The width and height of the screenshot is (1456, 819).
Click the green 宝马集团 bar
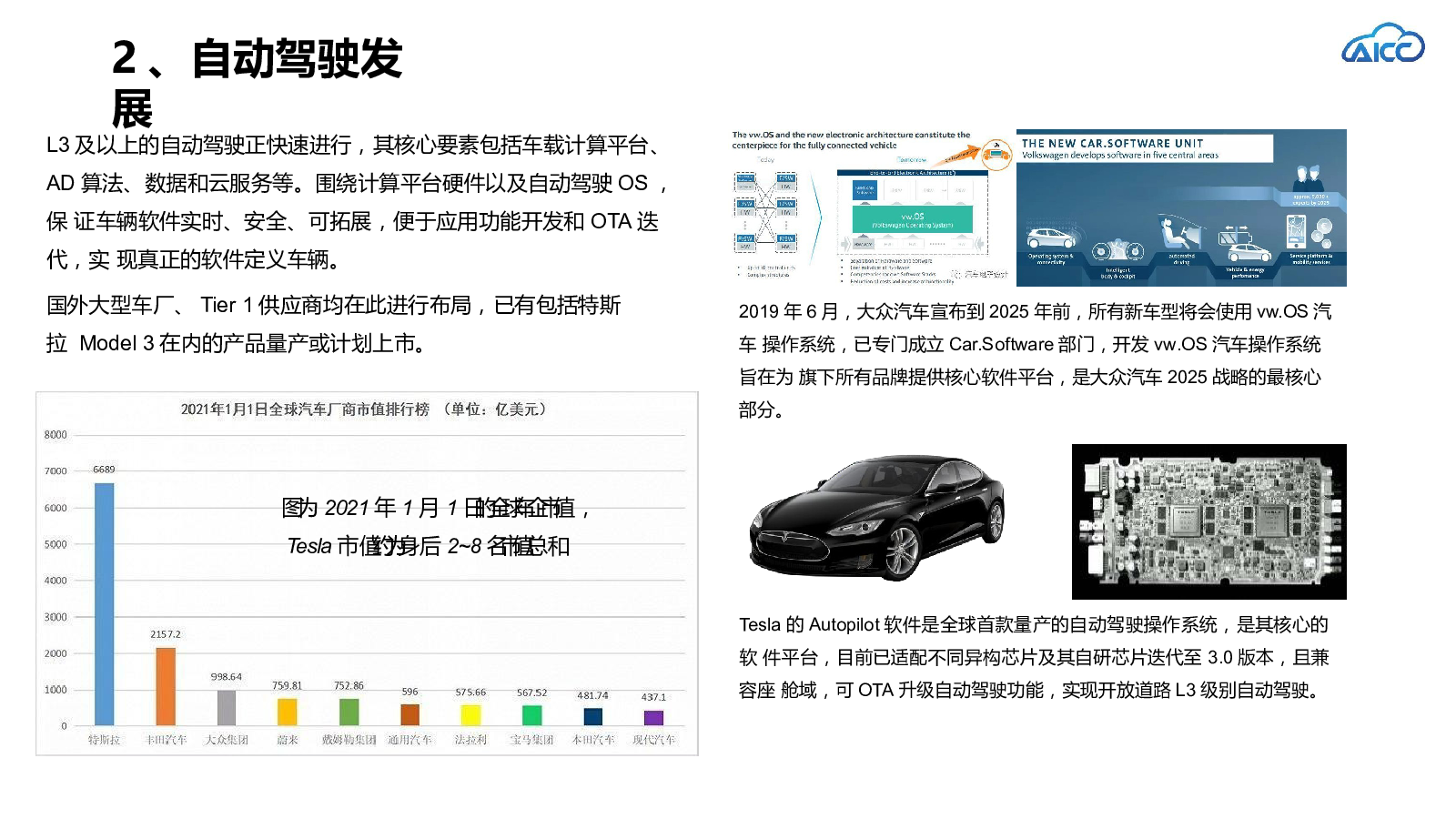point(532,716)
